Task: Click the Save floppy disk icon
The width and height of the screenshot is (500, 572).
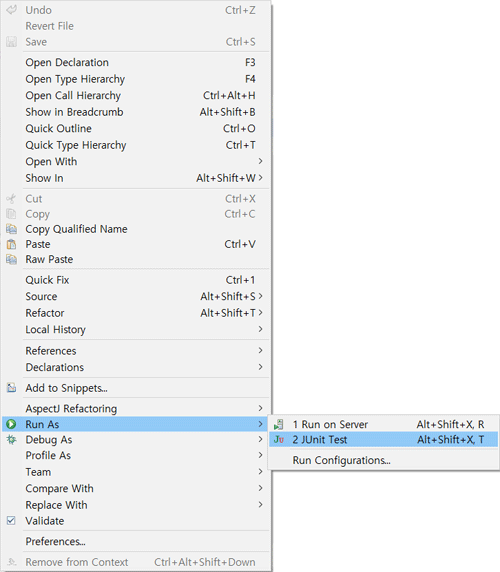Action: click(x=11, y=42)
